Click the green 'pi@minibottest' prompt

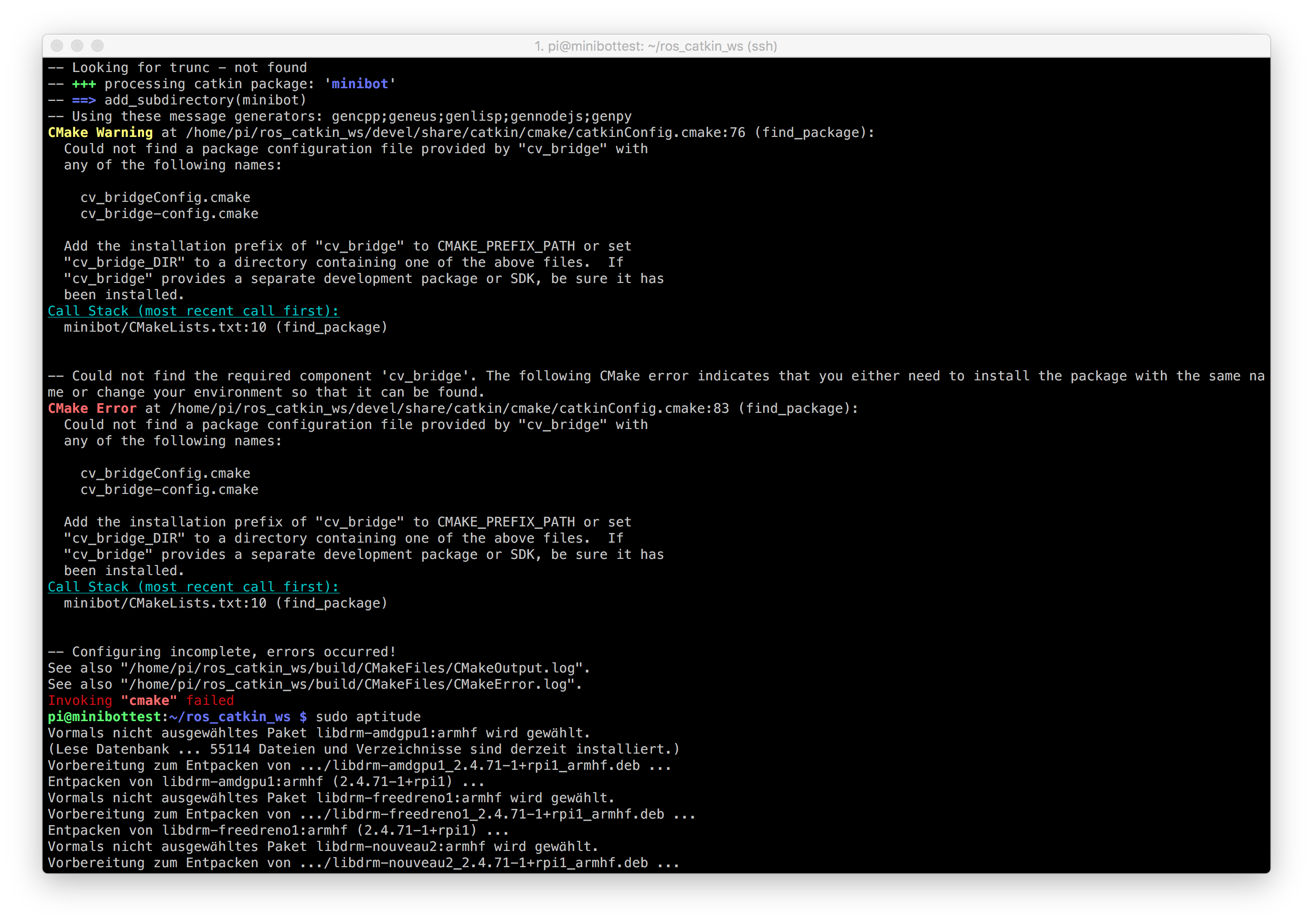pos(105,717)
